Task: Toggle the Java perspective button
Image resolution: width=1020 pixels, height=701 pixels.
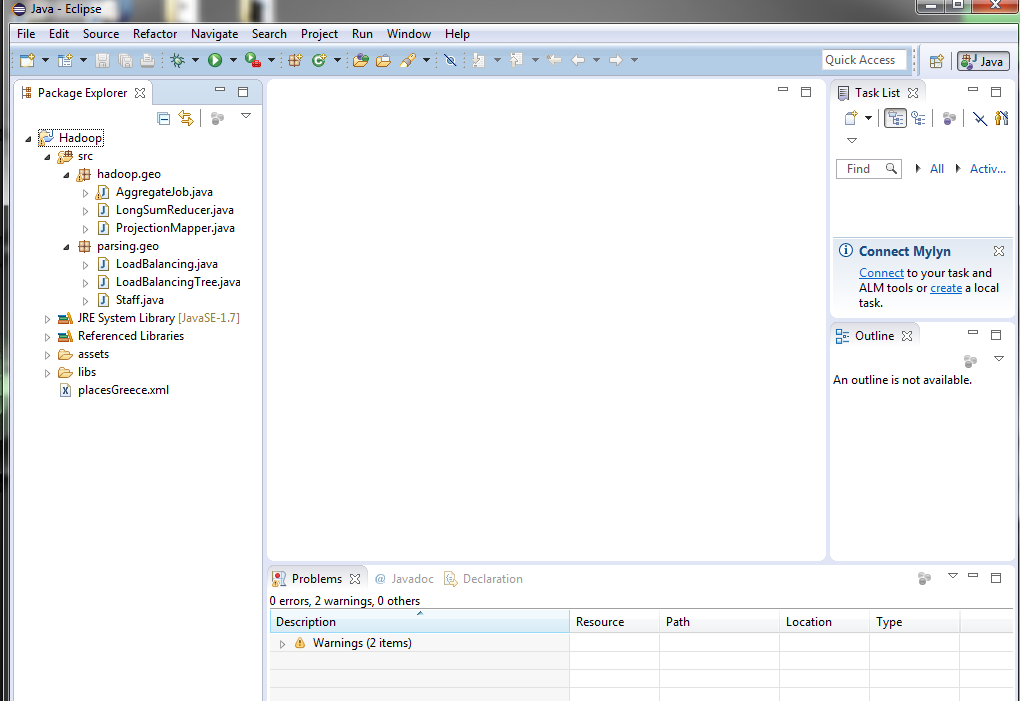Action: coord(983,61)
